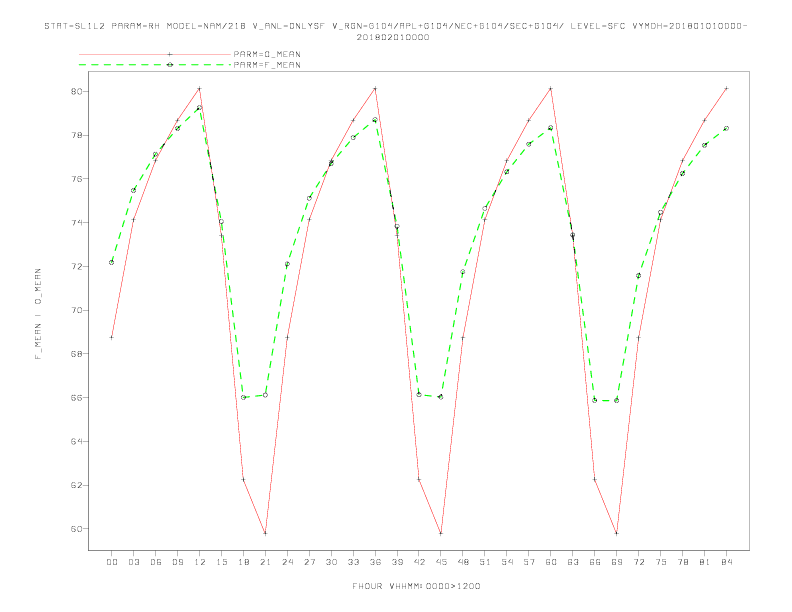
Task: Click the y-axis tick label 64
Action: [x=77, y=441]
